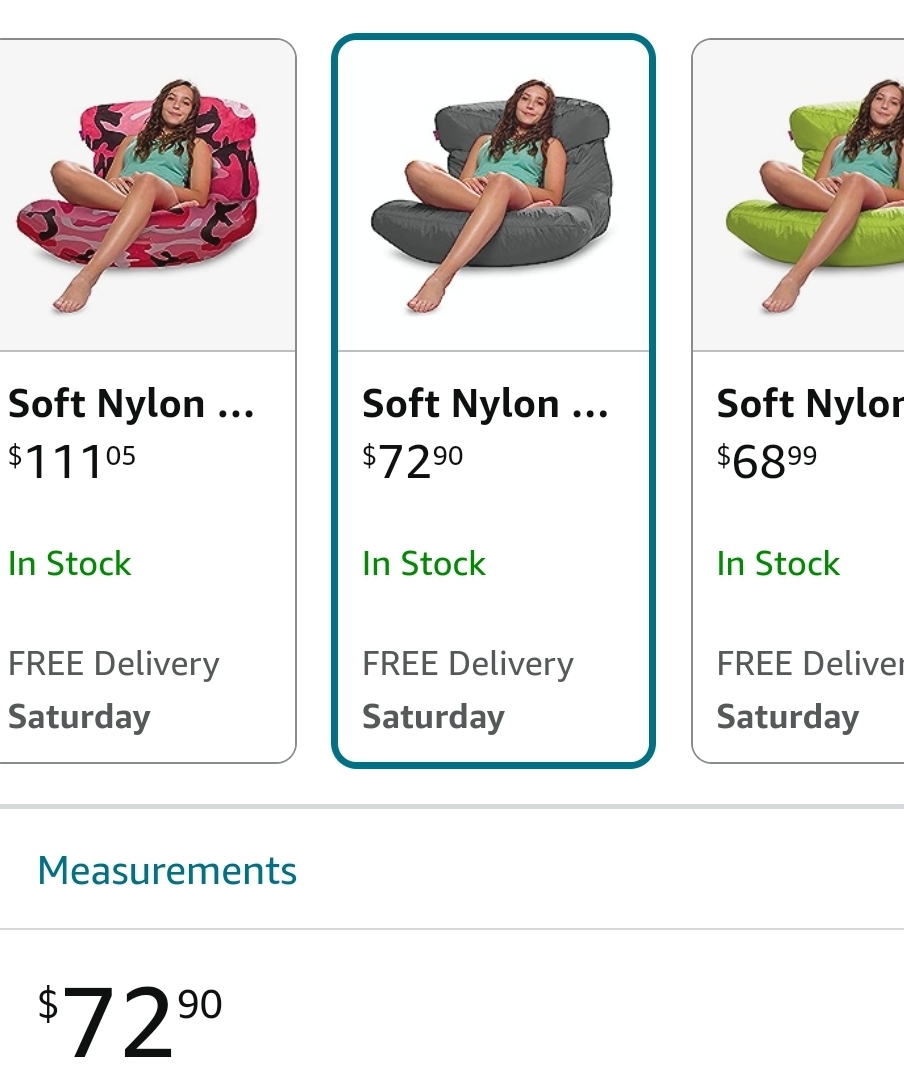Image resolution: width=904 pixels, height=1074 pixels.
Task: Tap the $111.05 price on pink option
Action: coord(72,460)
